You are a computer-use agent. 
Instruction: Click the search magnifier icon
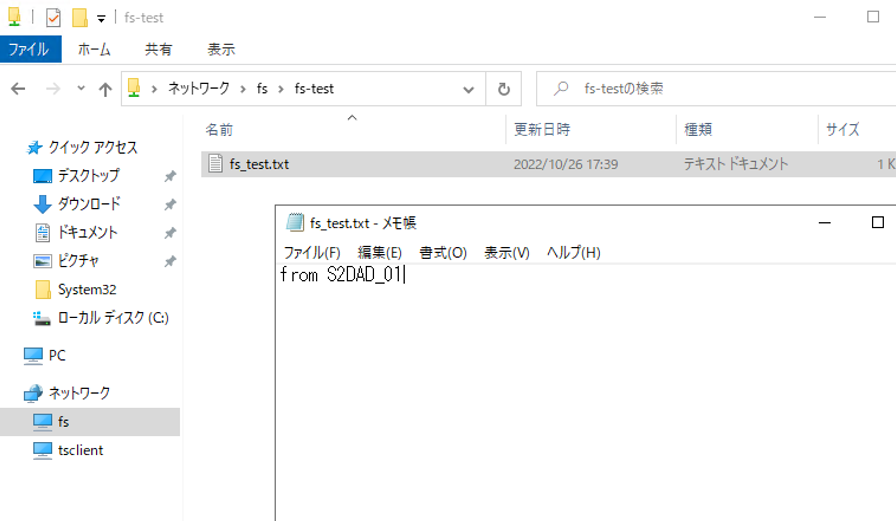pos(561,89)
